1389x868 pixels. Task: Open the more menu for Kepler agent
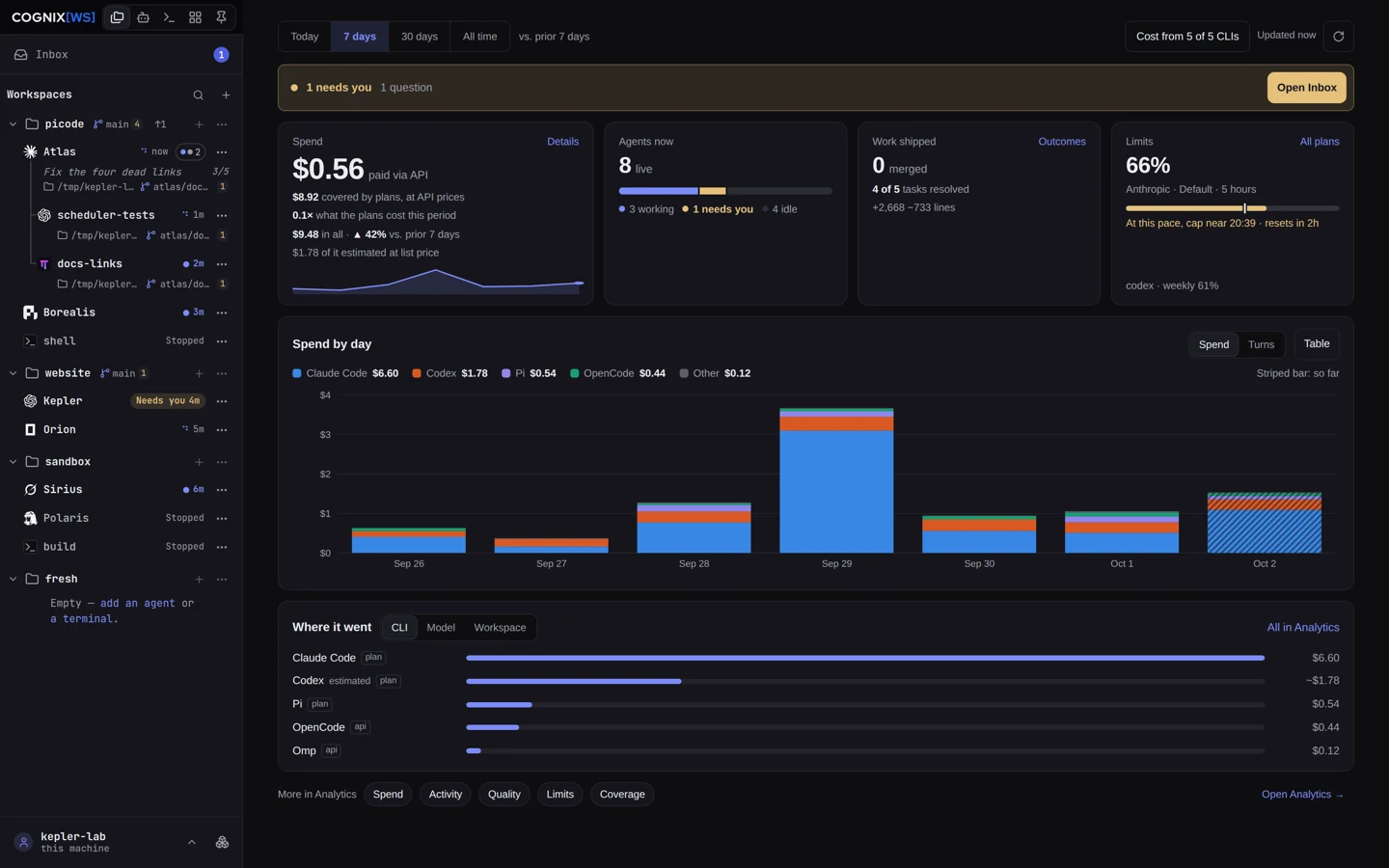[x=222, y=401]
